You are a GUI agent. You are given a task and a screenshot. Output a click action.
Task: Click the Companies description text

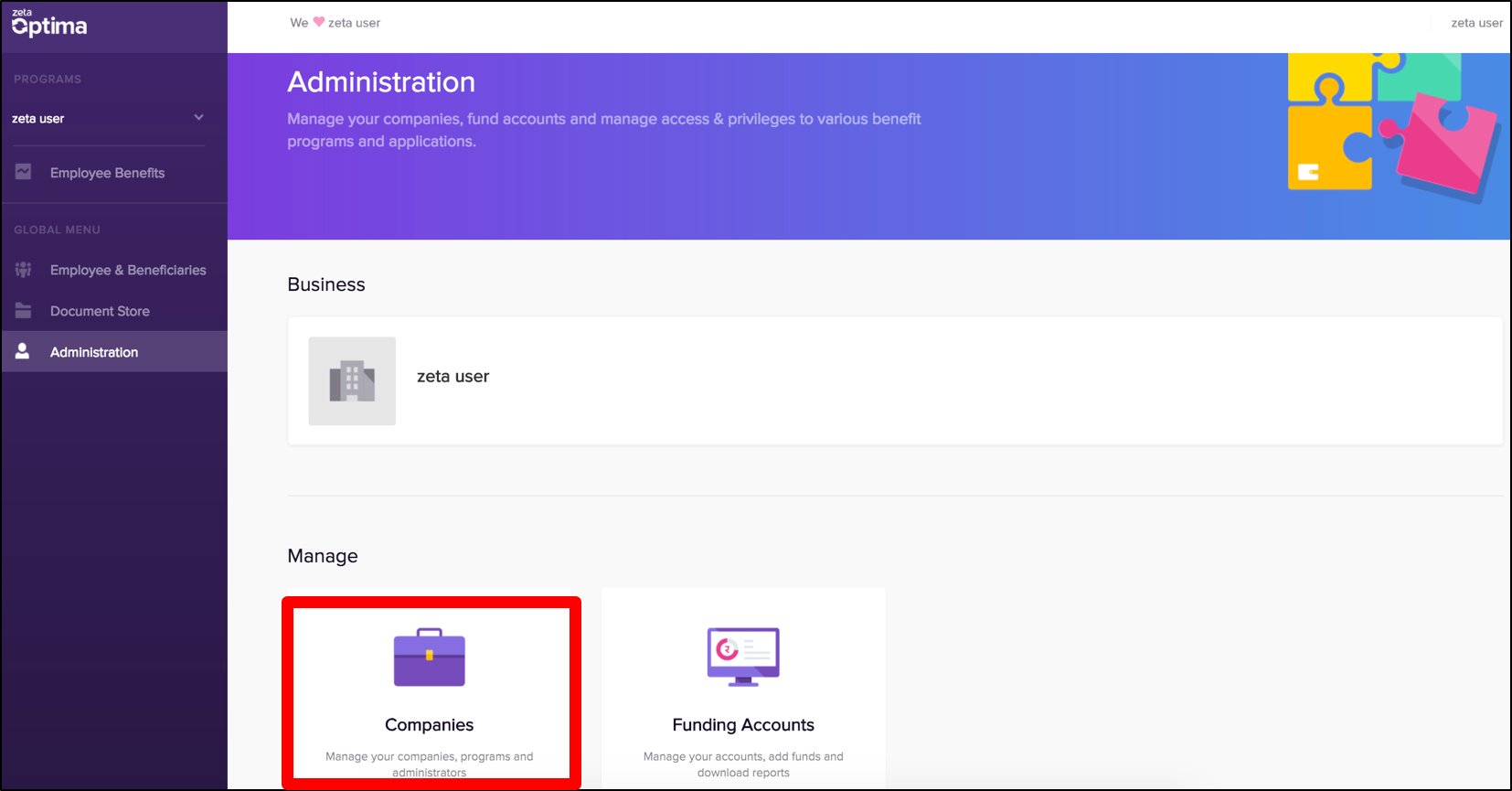tap(430, 764)
